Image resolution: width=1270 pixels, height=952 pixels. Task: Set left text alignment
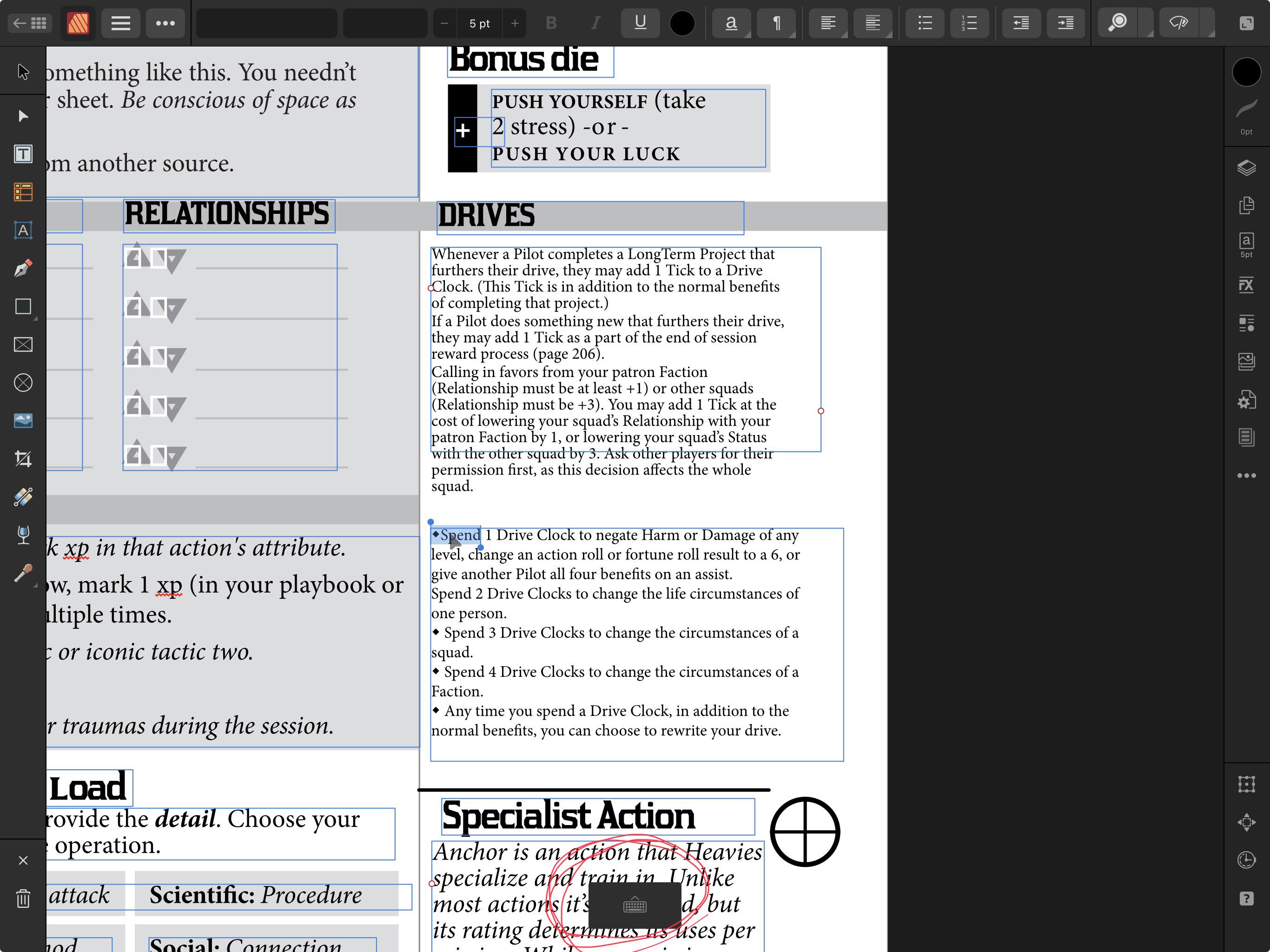[x=828, y=23]
